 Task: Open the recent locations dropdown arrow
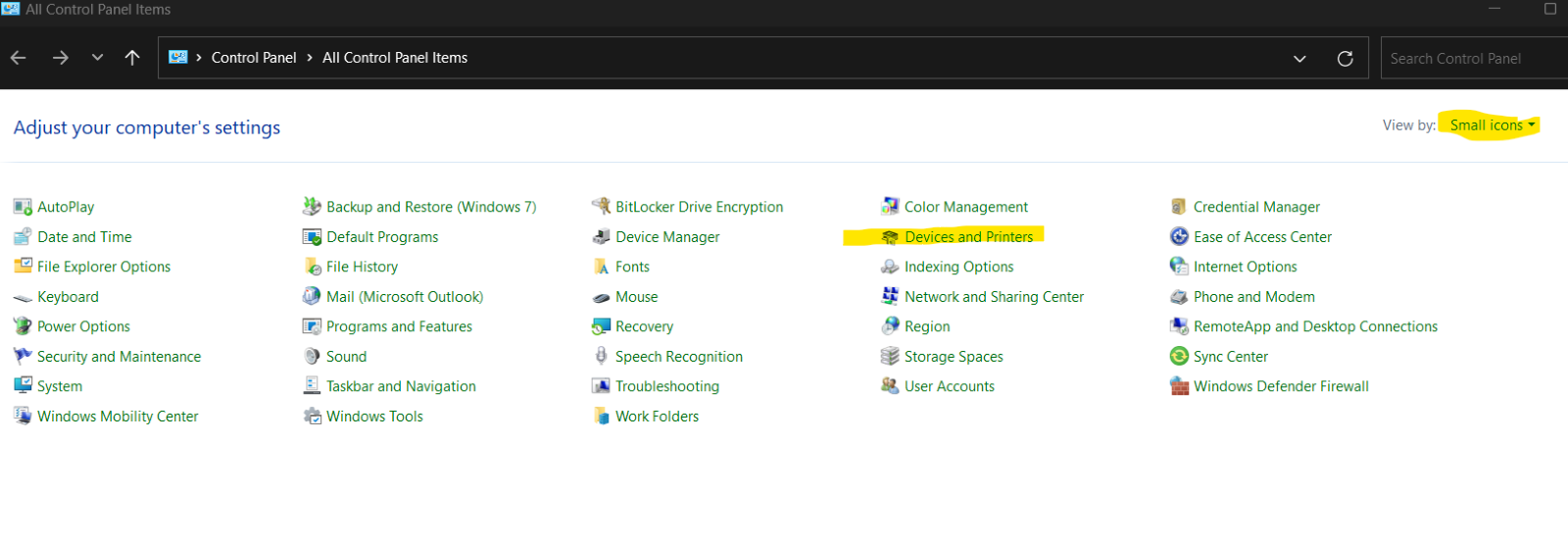[x=97, y=58]
